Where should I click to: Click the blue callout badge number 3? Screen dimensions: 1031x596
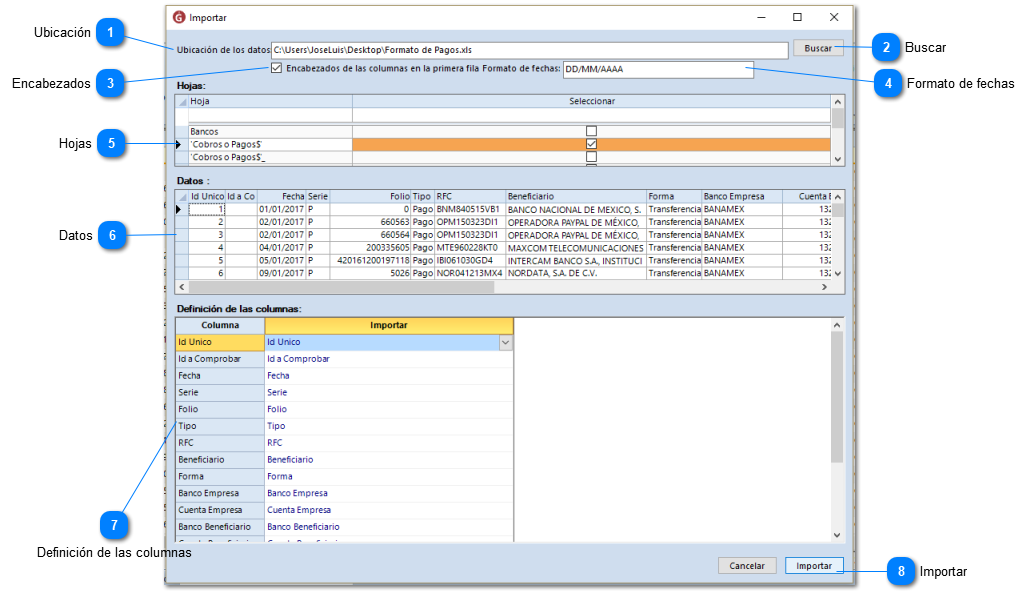point(110,84)
